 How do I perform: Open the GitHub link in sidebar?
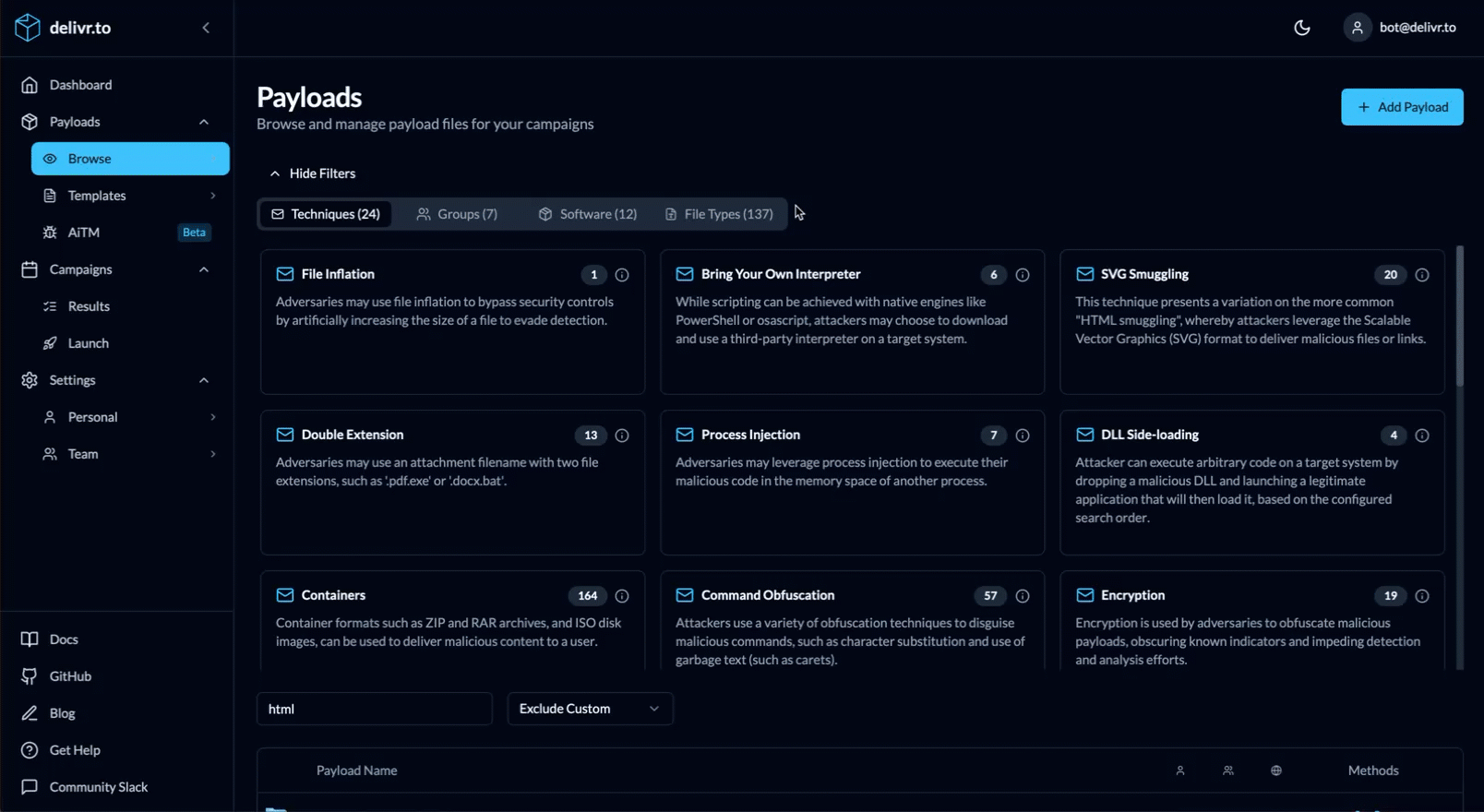coord(70,676)
